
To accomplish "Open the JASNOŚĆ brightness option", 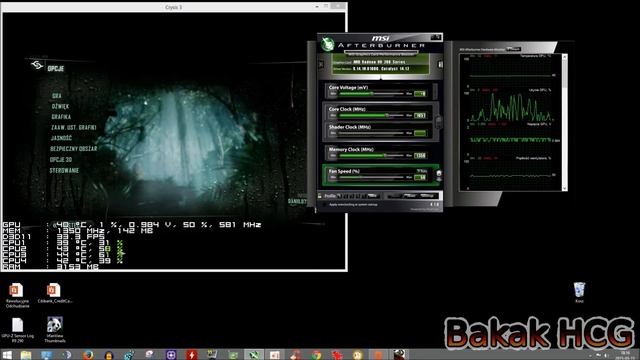I will coord(61,138).
